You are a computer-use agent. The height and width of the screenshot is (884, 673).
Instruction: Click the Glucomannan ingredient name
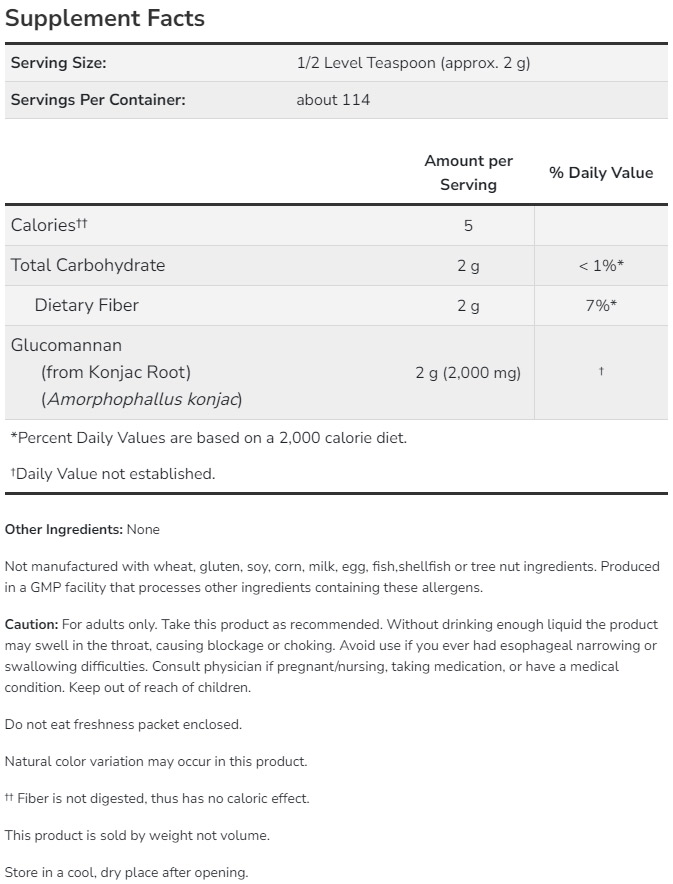pyautogui.click(x=66, y=345)
